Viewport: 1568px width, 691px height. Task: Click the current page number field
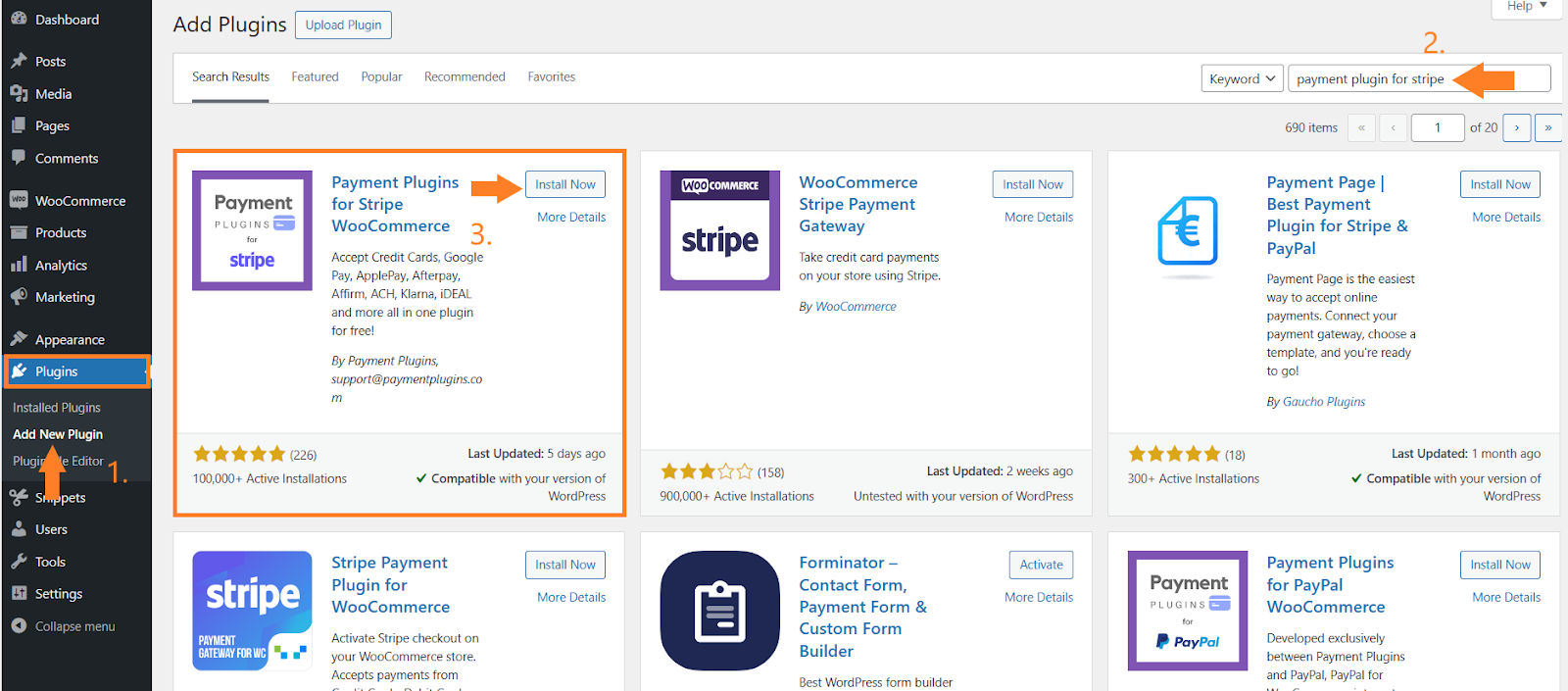click(x=1438, y=127)
